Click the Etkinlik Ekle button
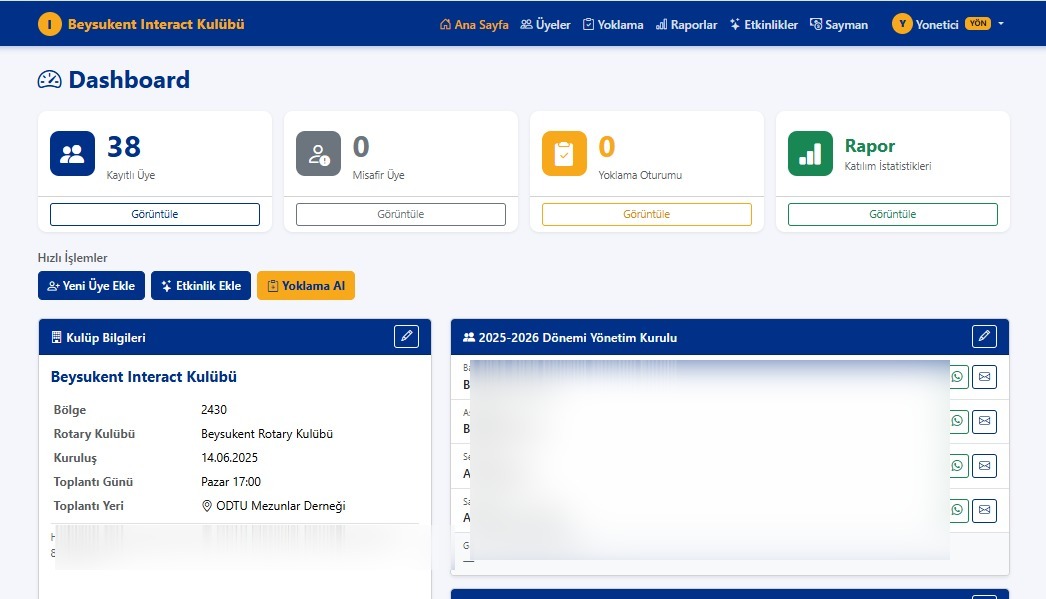Image resolution: width=1046 pixels, height=599 pixels. point(201,286)
